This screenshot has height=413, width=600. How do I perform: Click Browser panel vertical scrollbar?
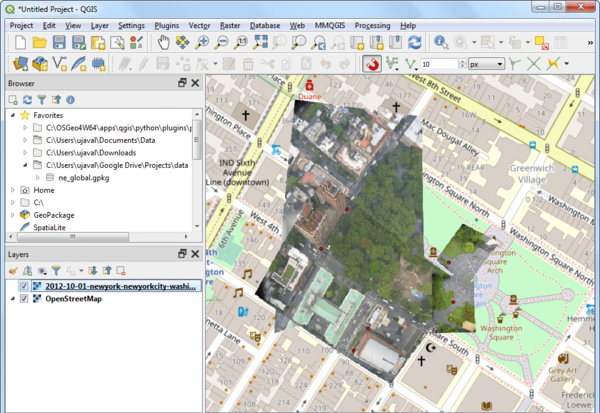(197, 140)
